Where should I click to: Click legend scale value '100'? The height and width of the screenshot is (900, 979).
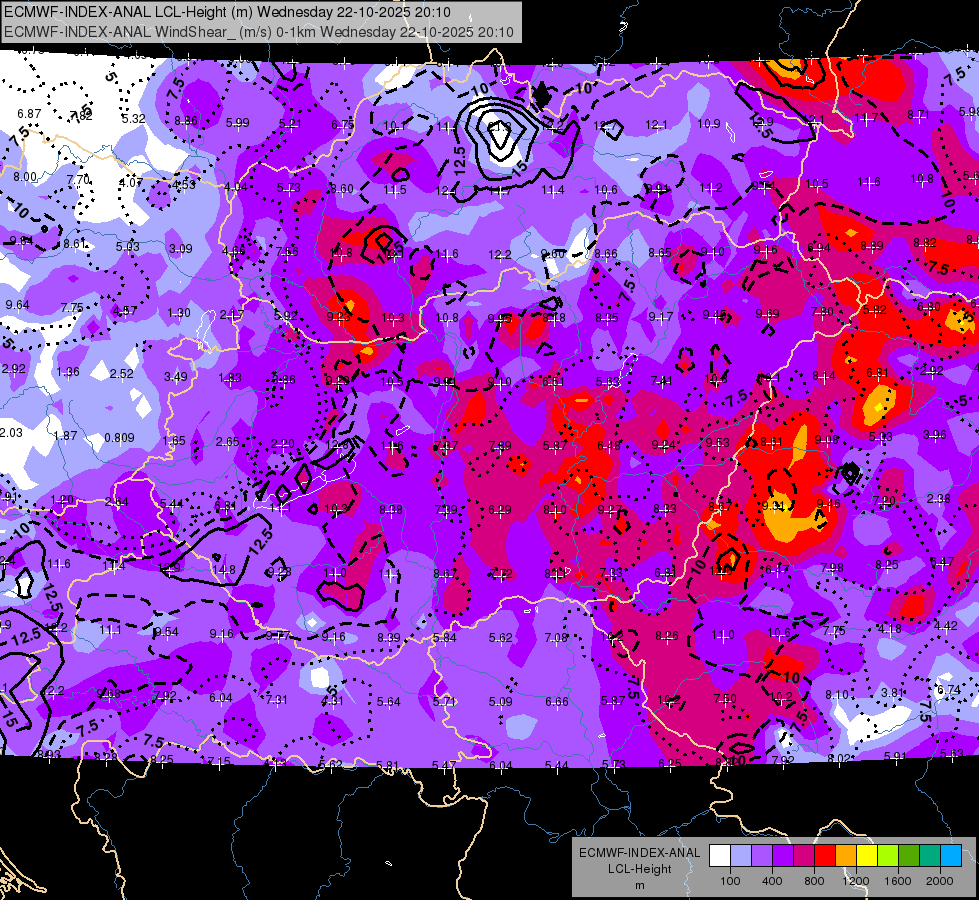tap(730, 881)
